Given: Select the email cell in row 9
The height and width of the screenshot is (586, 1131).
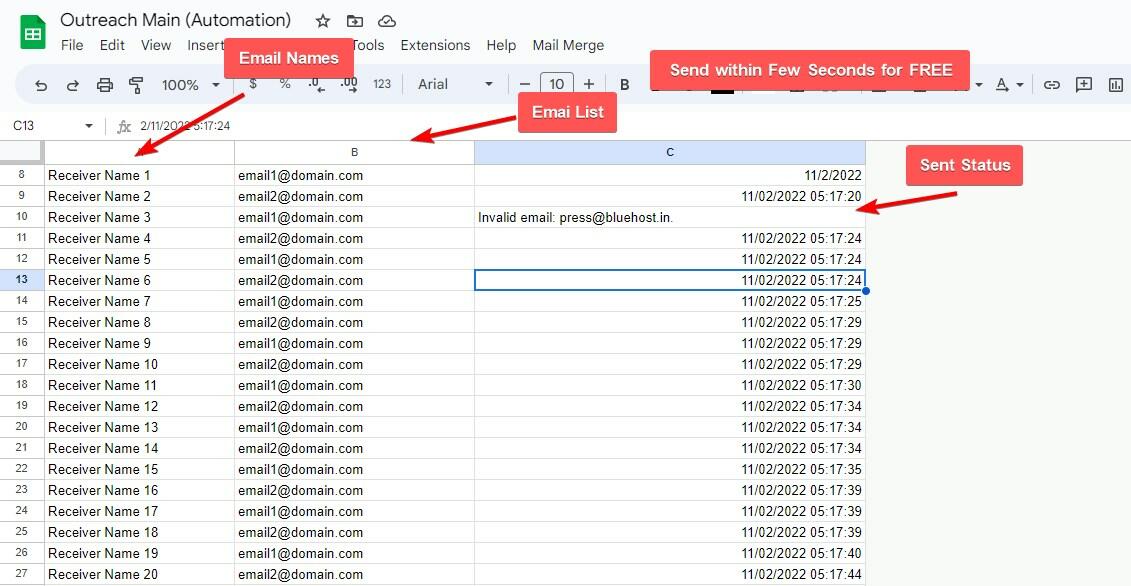Looking at the screenshot, I should (x=354, y=196).
